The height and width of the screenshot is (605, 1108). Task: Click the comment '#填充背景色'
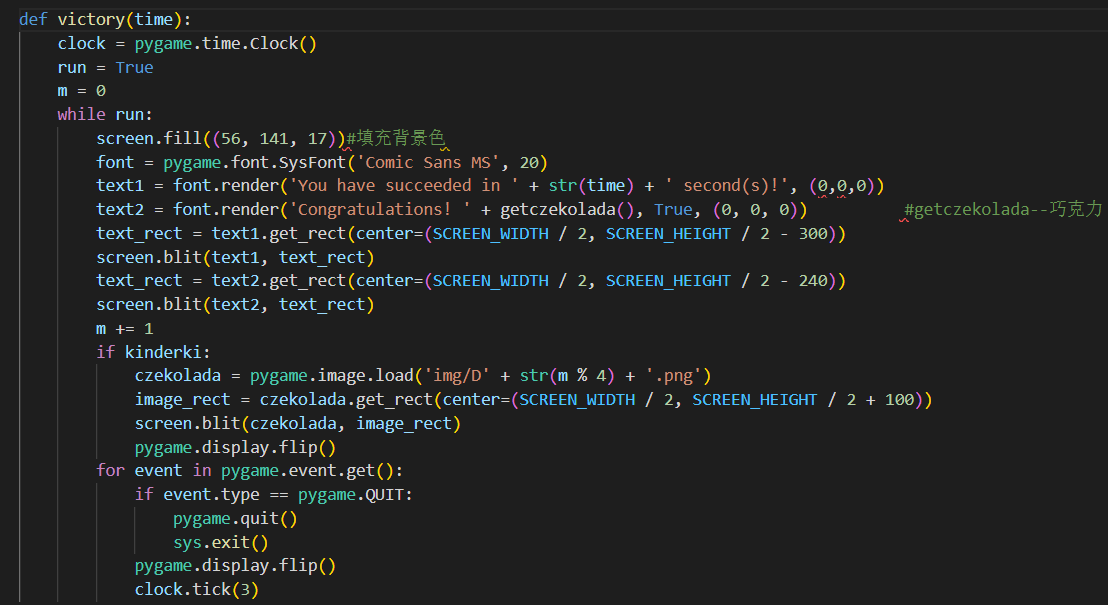coord(396,138)
